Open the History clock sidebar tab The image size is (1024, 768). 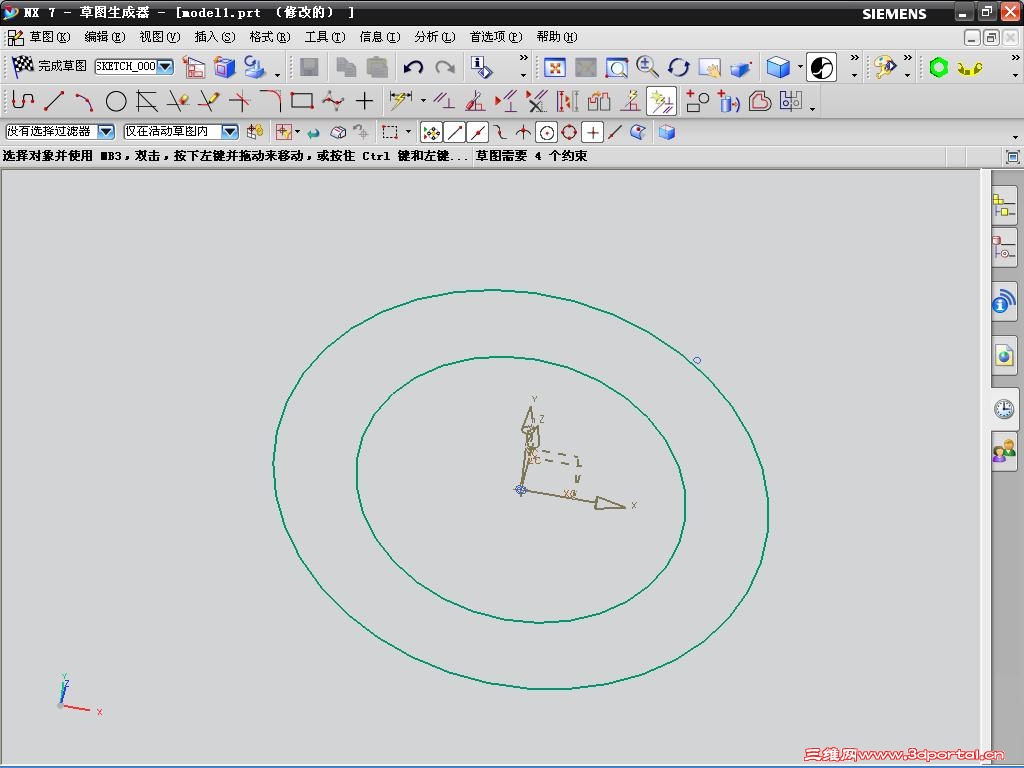pyautogui.click(x=1004, y=409)
